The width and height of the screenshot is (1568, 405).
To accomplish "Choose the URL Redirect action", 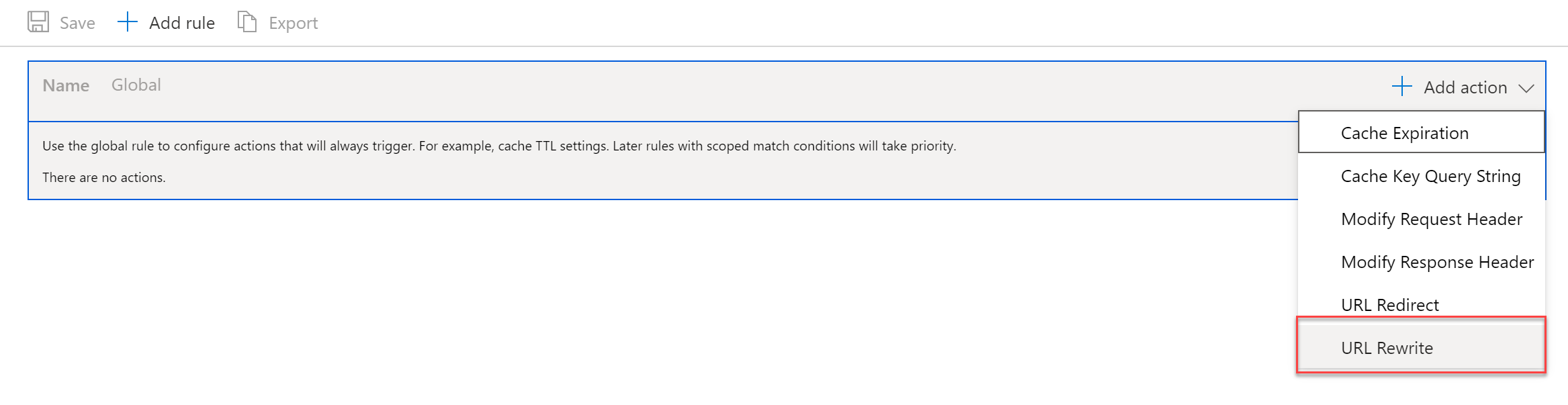I will pos(1389,305).
